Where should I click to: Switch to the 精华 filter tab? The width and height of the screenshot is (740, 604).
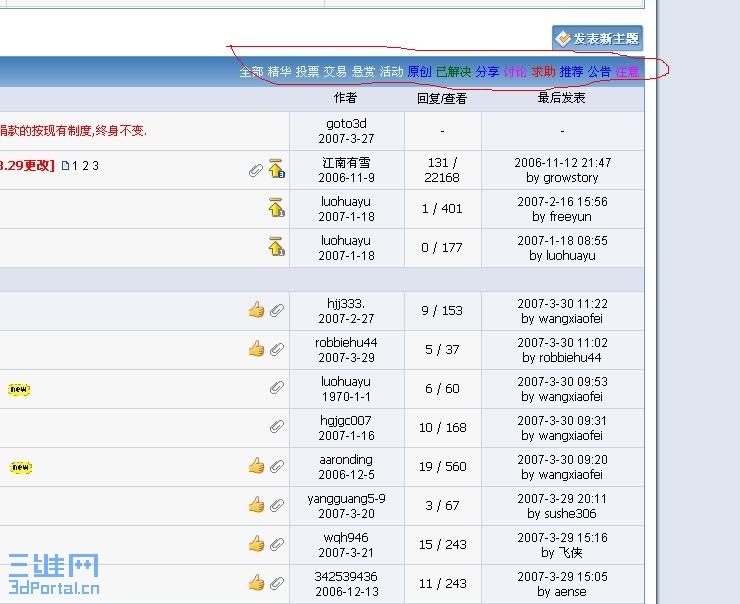tap(279, 72)
